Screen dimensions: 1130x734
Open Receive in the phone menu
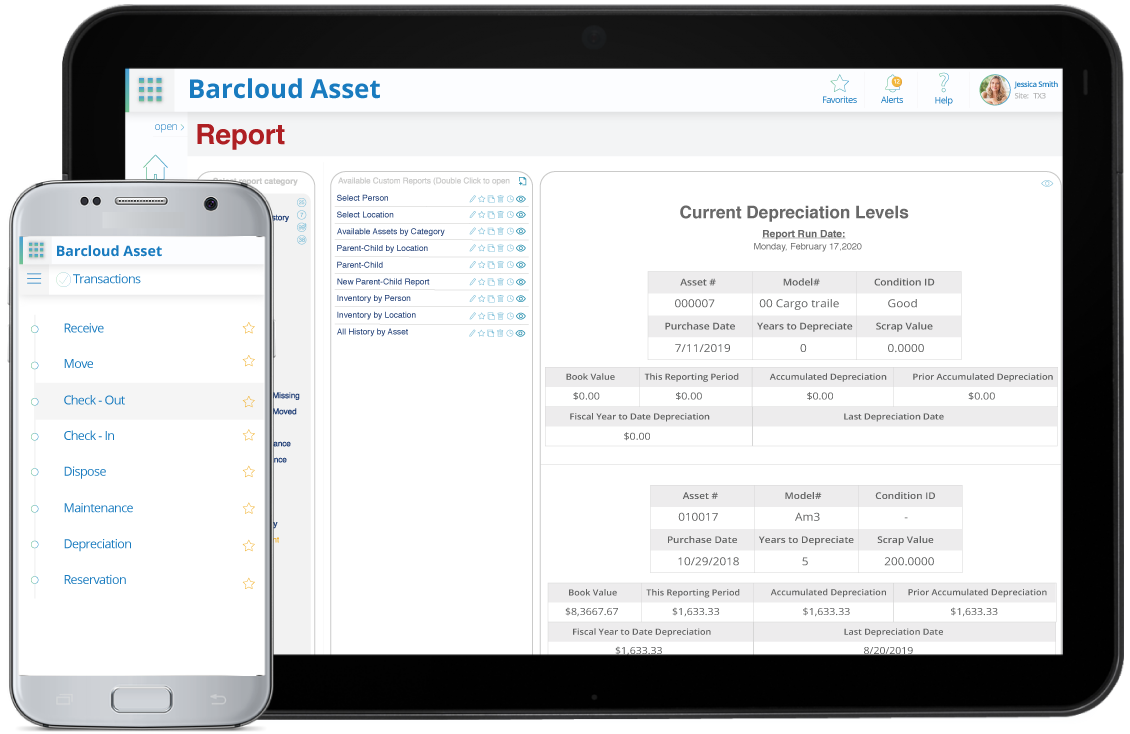[84, 328]
